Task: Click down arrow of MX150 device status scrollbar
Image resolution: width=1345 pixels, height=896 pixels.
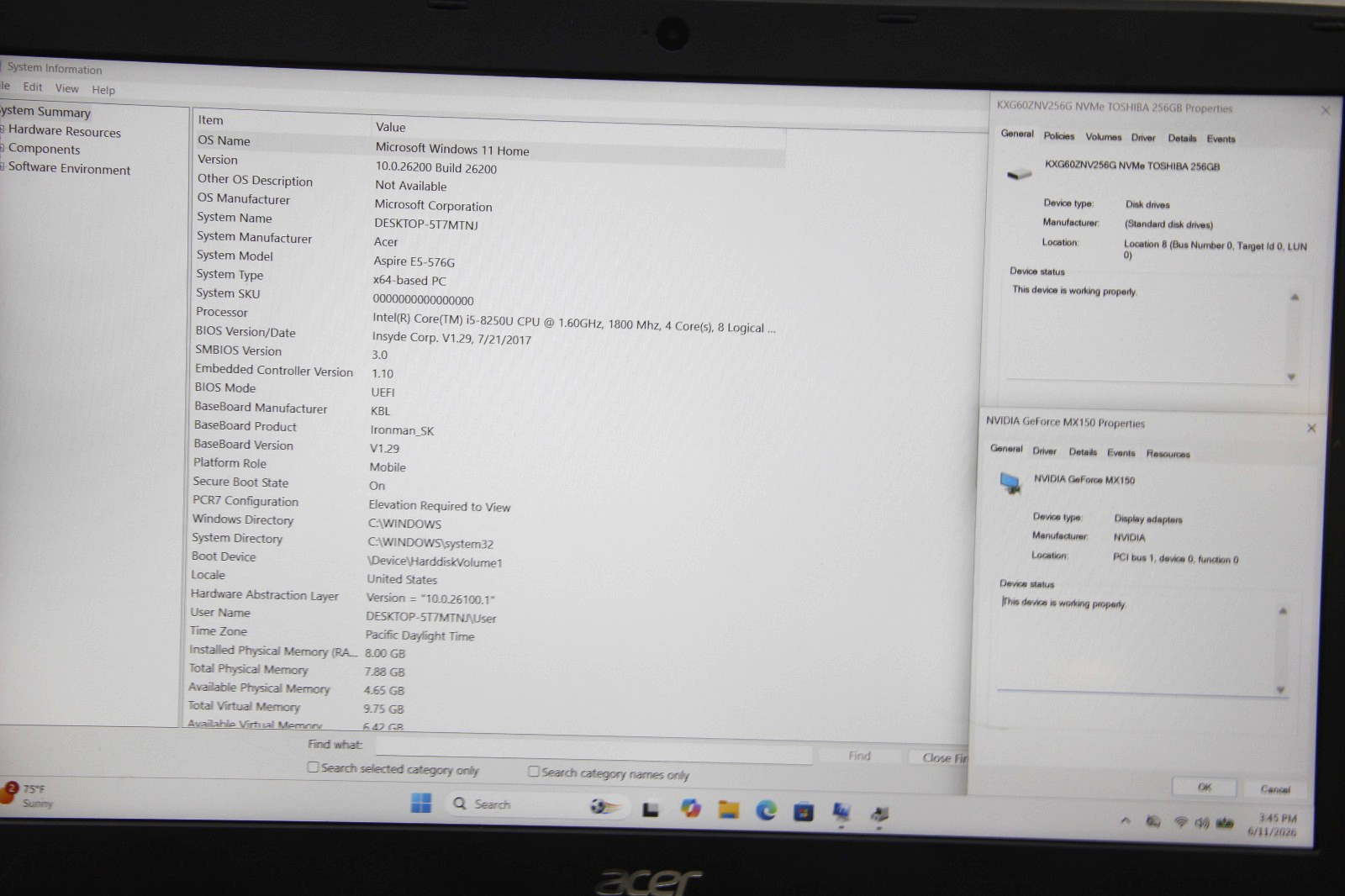Action: (x=1280, y=688)
